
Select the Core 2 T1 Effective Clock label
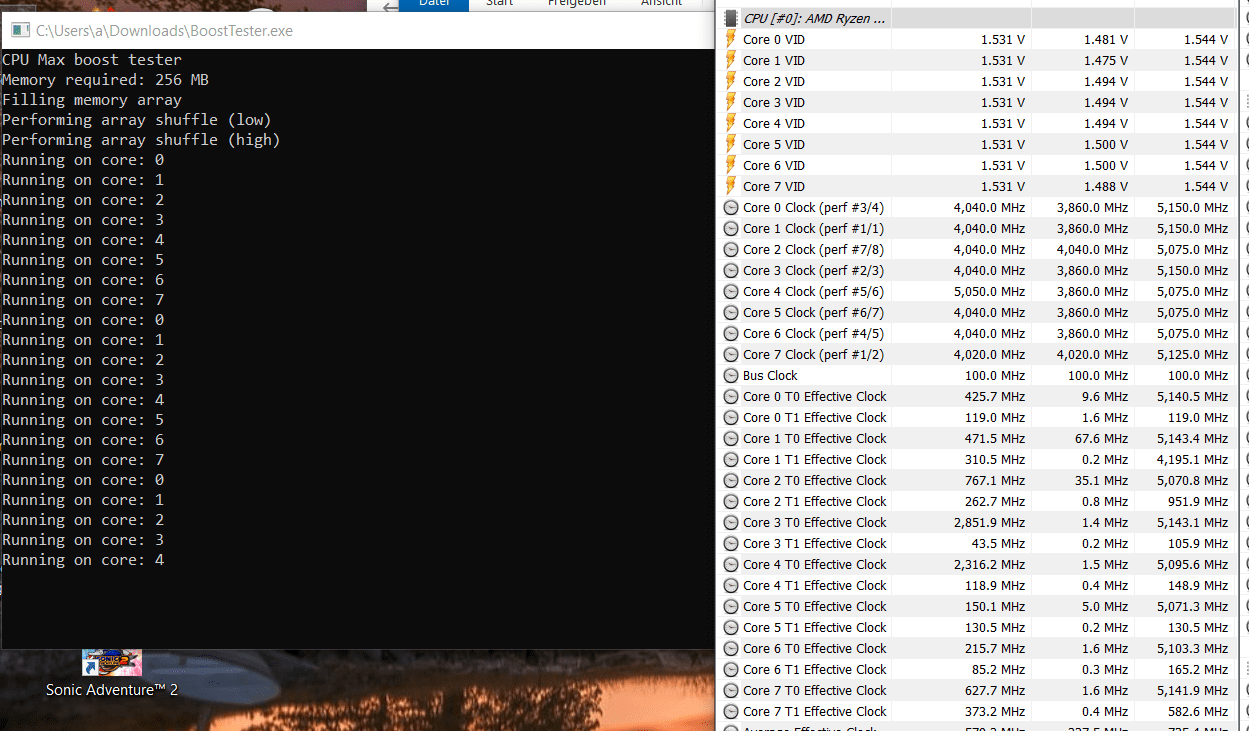[x=814, y=501]
